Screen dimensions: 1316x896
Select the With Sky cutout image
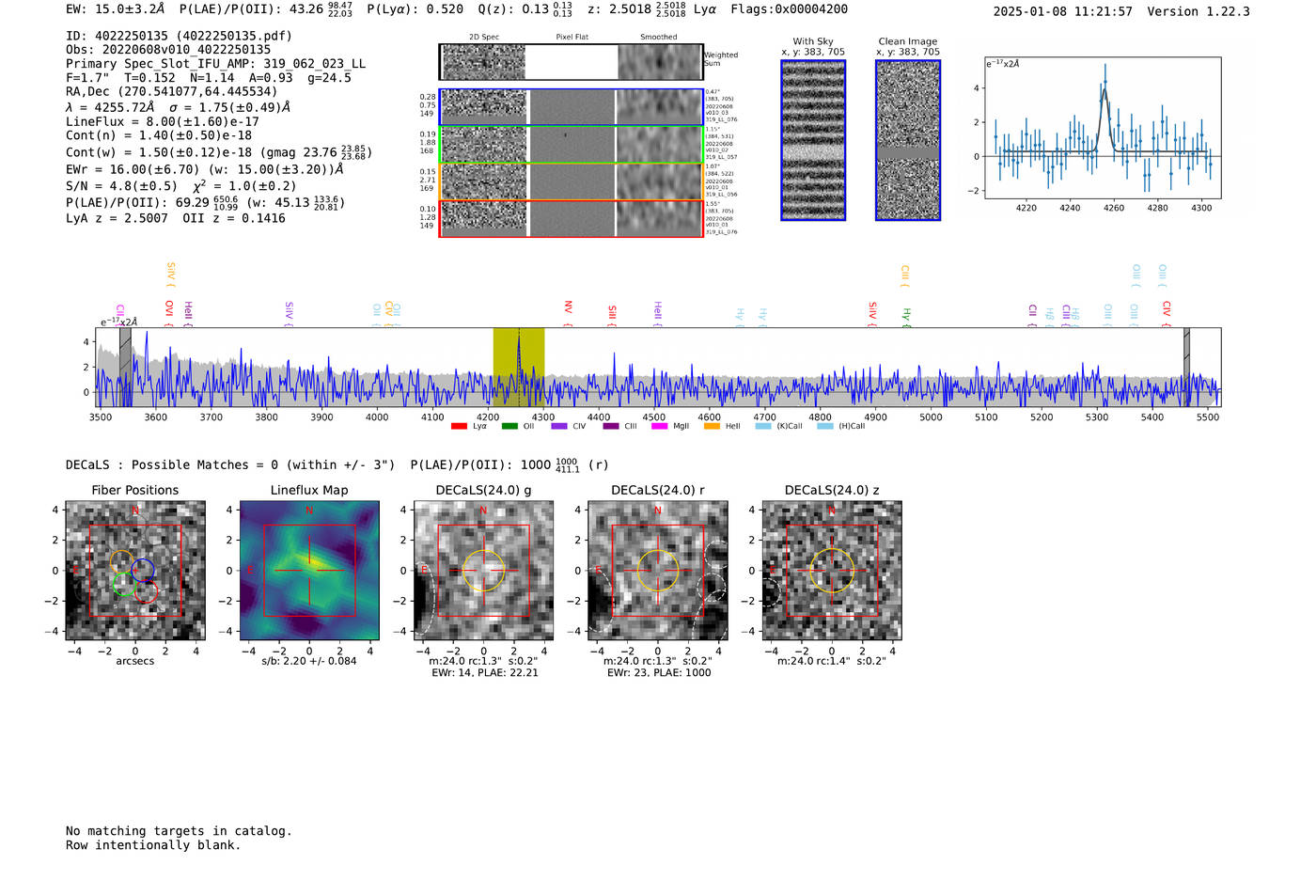[813, 140]
